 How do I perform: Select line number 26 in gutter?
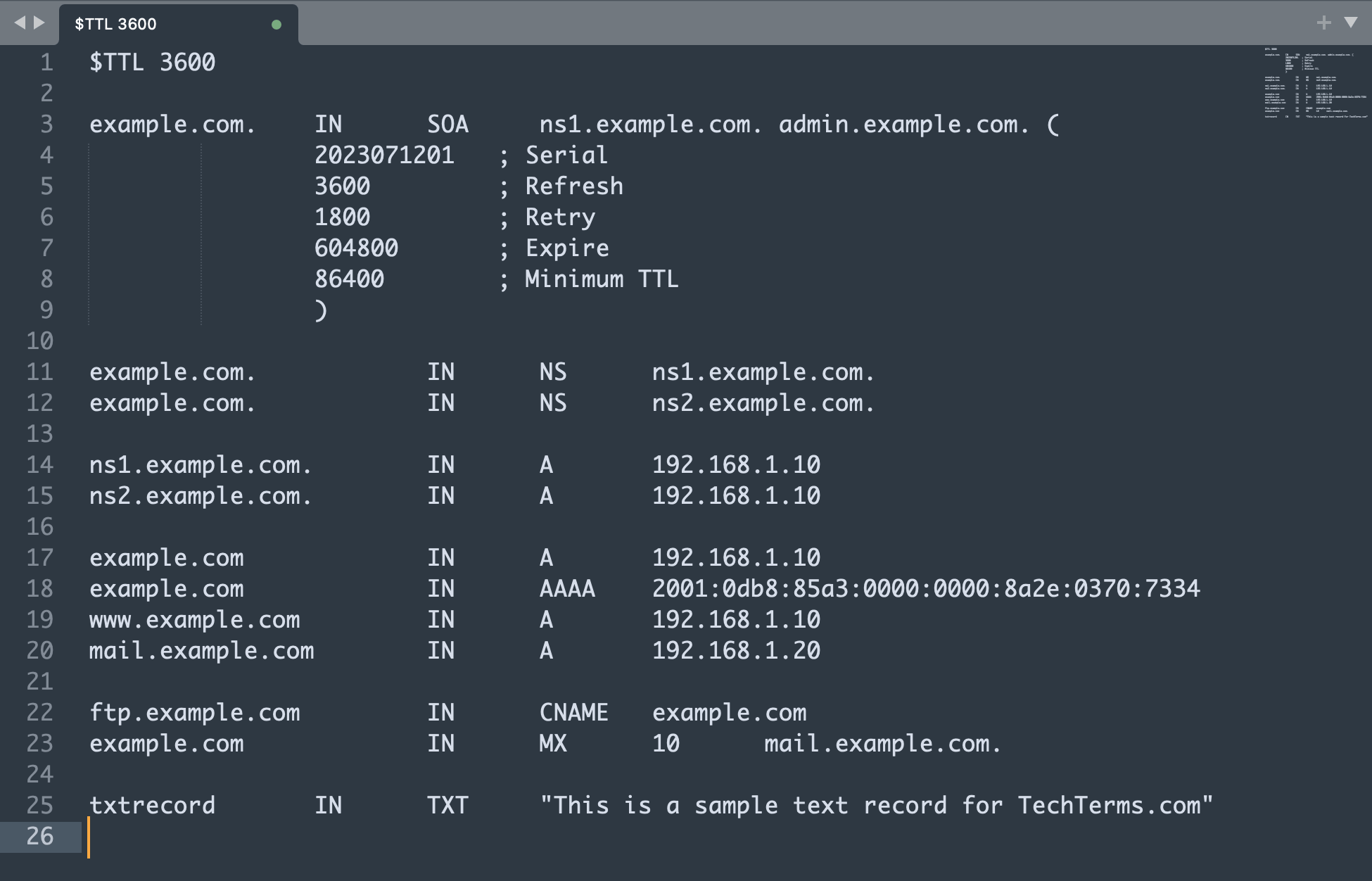[x=40, y=836]
